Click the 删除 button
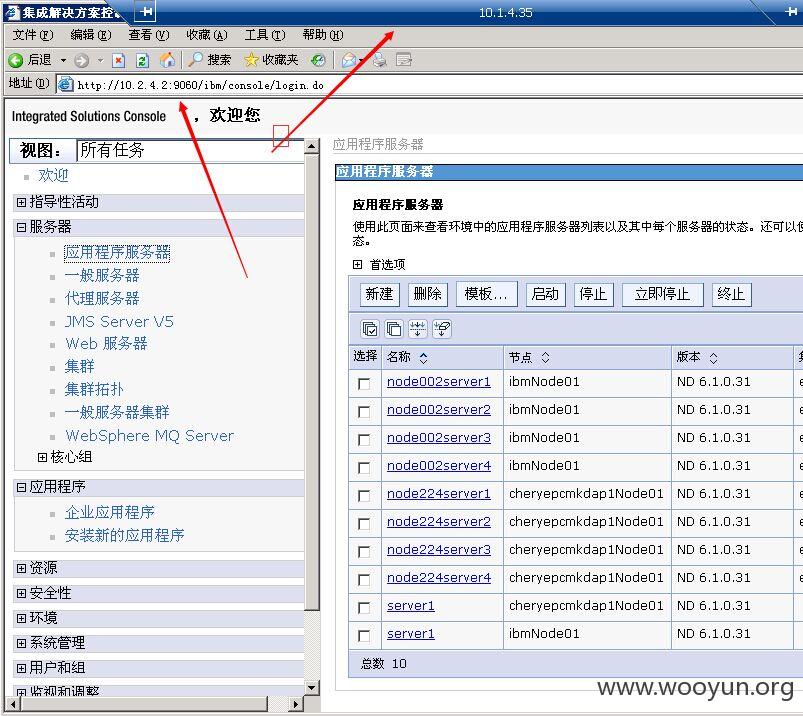The height and width of the screenshot is (716, 803). [x=428, y=294]
